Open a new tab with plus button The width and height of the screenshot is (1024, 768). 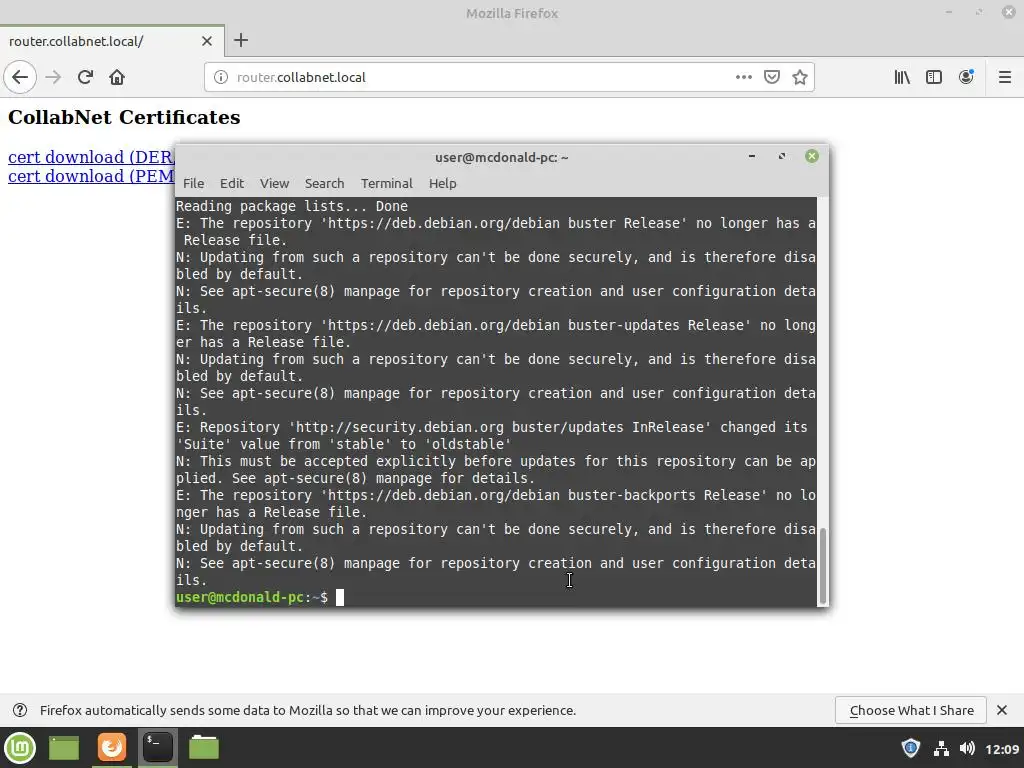click(x=241, y=40)
